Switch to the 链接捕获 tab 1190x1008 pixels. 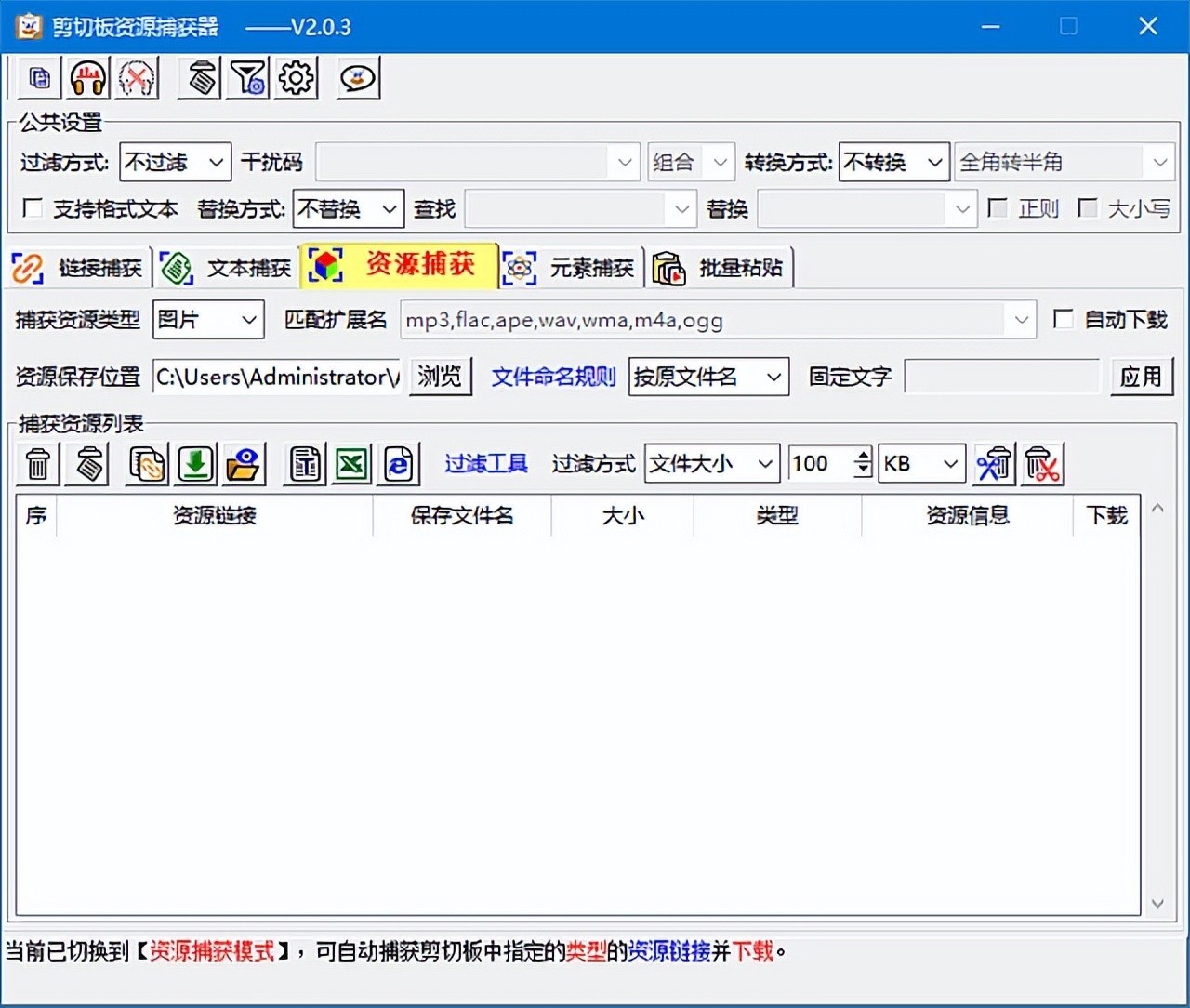[x=79, y=268]
